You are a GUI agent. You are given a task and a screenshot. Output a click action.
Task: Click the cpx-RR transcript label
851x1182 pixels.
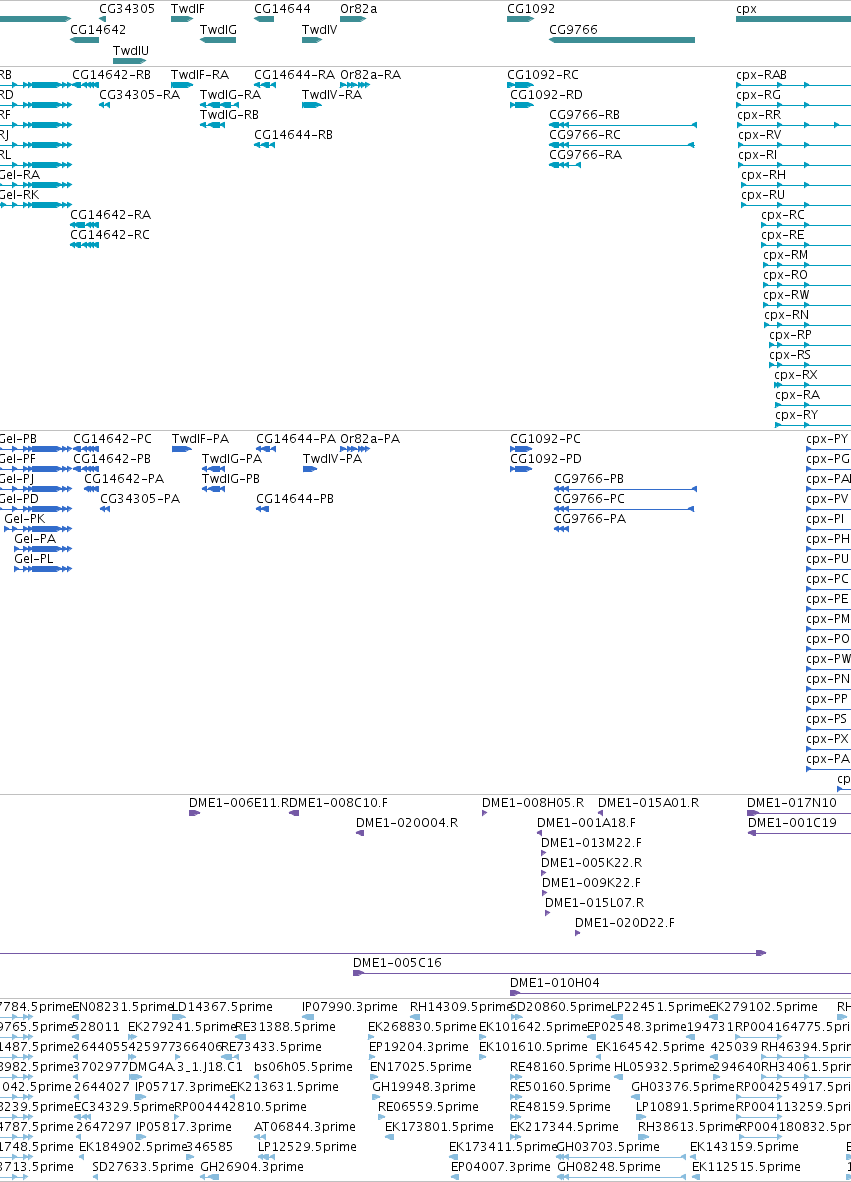click(x=759, y=115)
